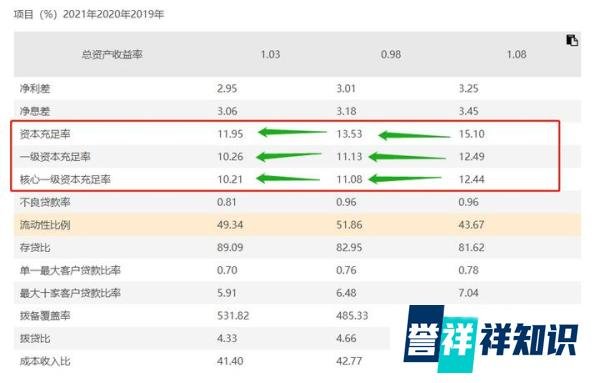Select the value 11.13
The width and height of the screenshot is (600, 383).
(x=349, y=157)
